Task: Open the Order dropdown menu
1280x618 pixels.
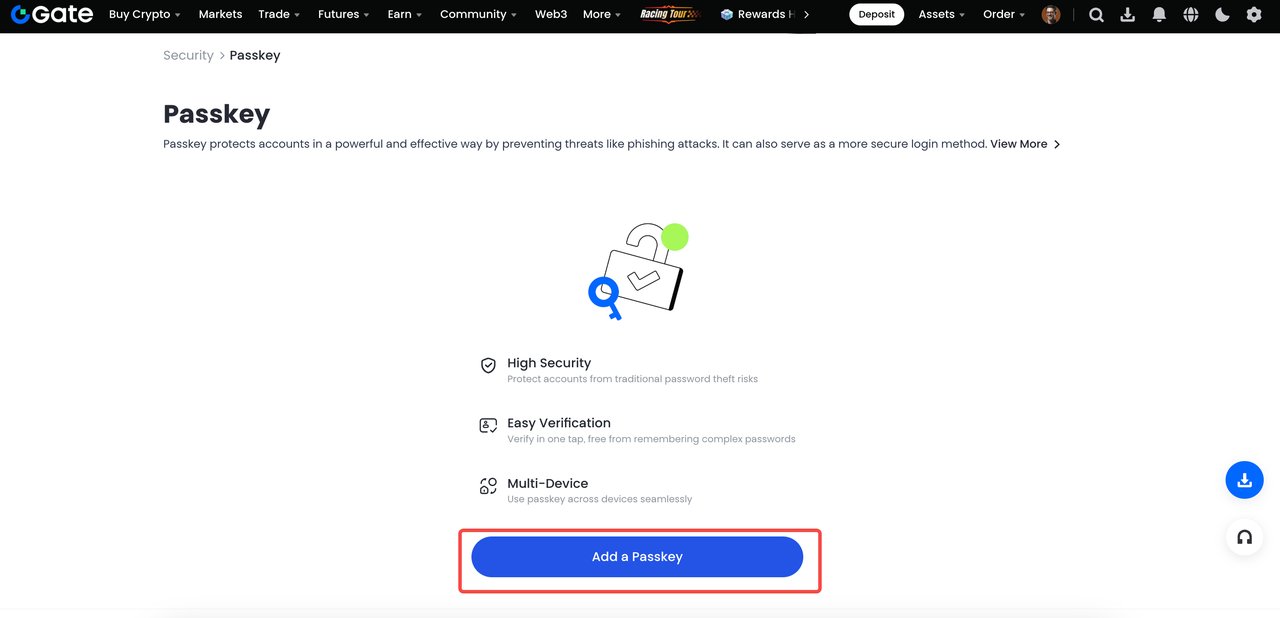Action: tap(1004, 15)
